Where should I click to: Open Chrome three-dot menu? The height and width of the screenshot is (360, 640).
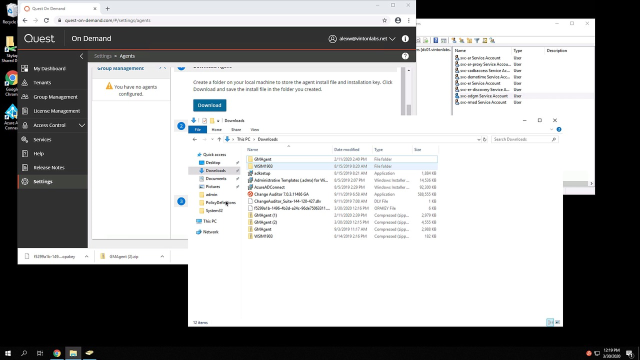[409, 20]
